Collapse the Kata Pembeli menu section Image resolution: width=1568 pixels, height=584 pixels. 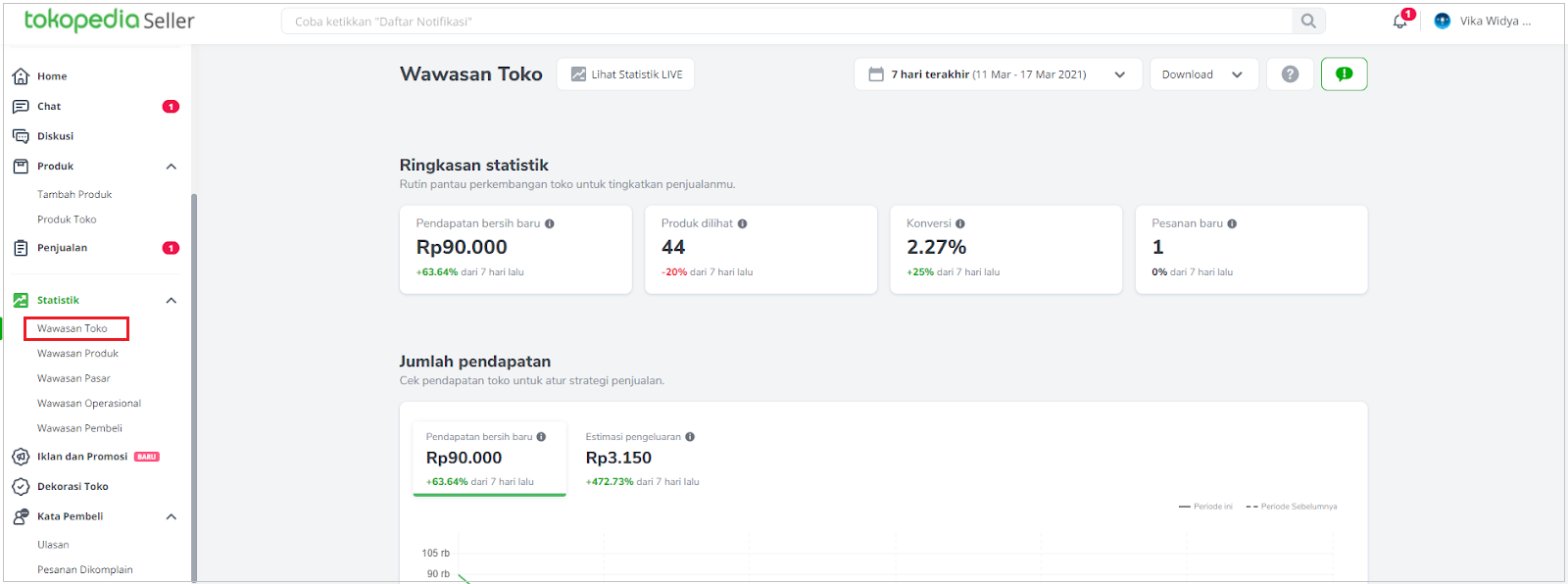point(171,516)
